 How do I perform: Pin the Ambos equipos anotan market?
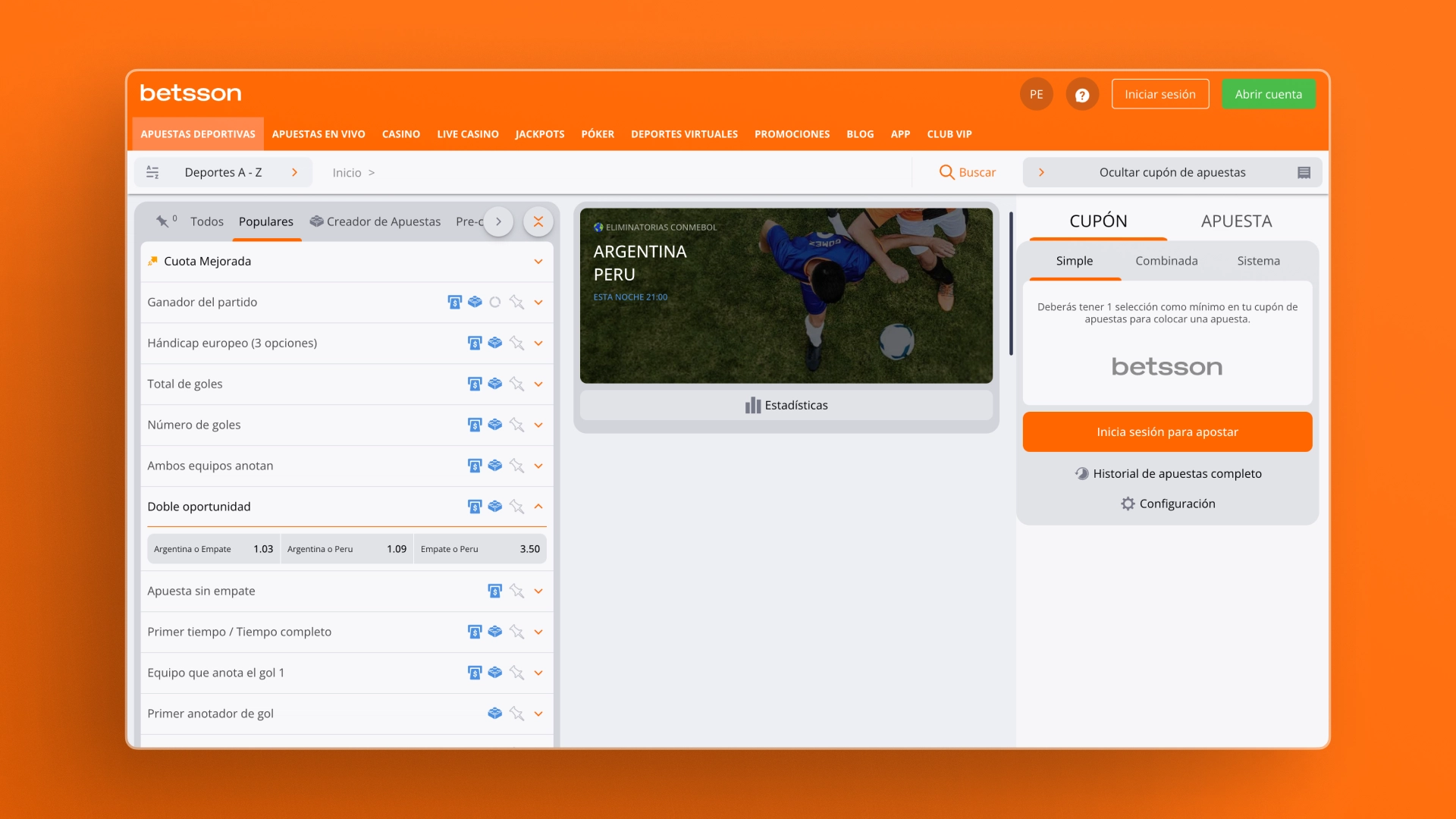(x=516, y=466)
